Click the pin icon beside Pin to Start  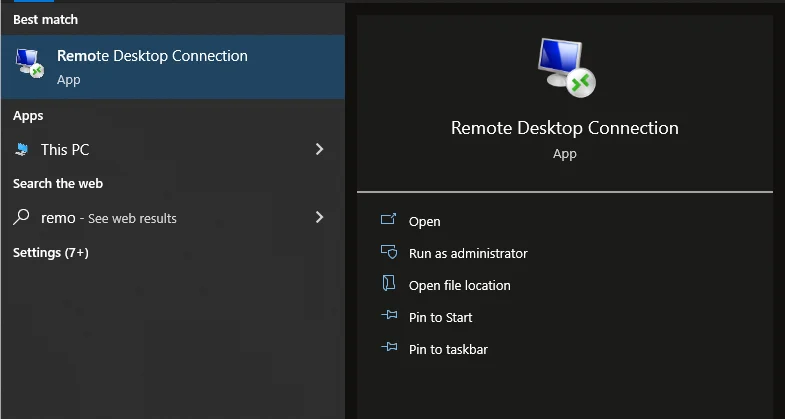[389, 315]
